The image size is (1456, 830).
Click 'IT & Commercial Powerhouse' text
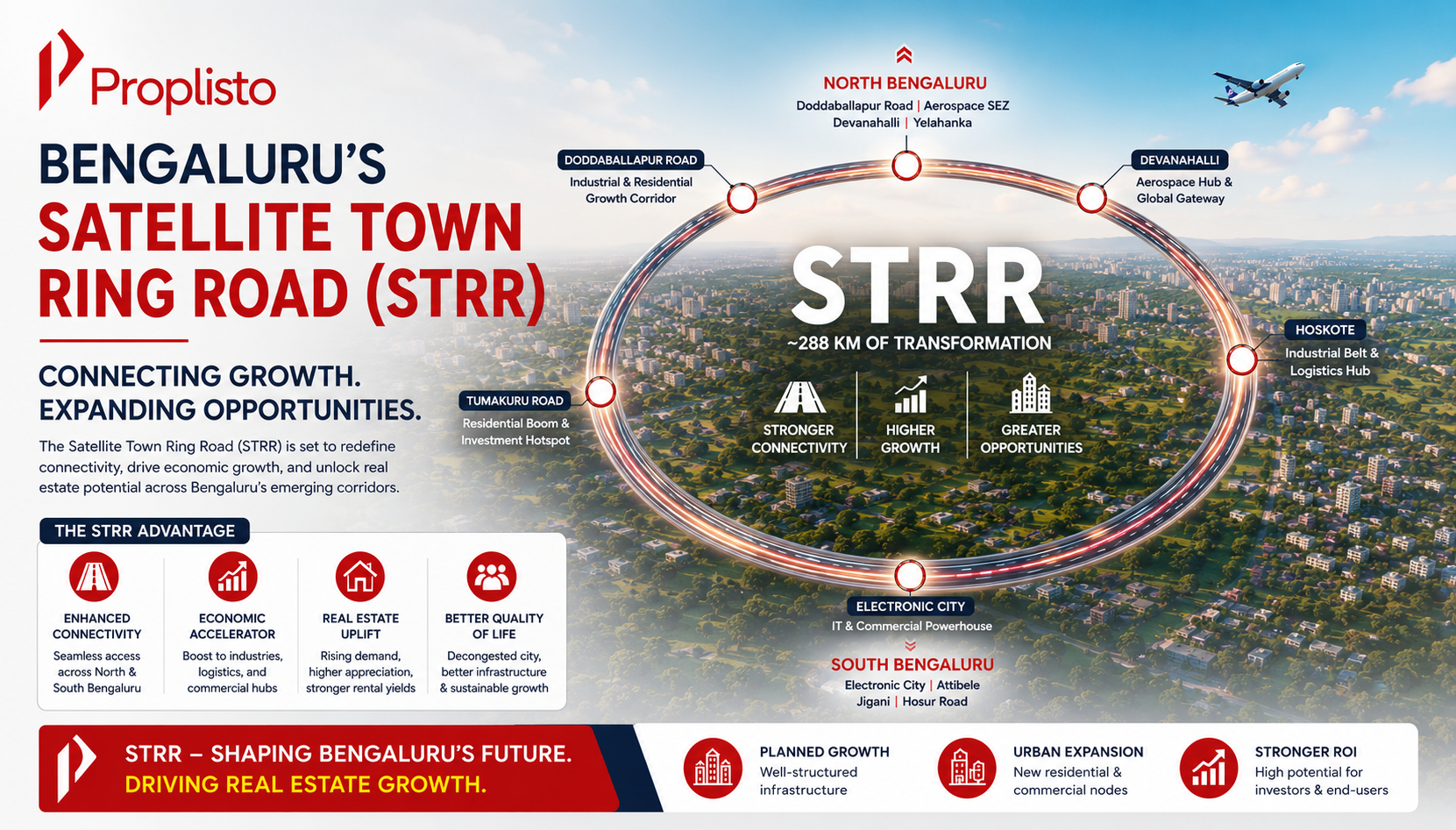[912, 626]
